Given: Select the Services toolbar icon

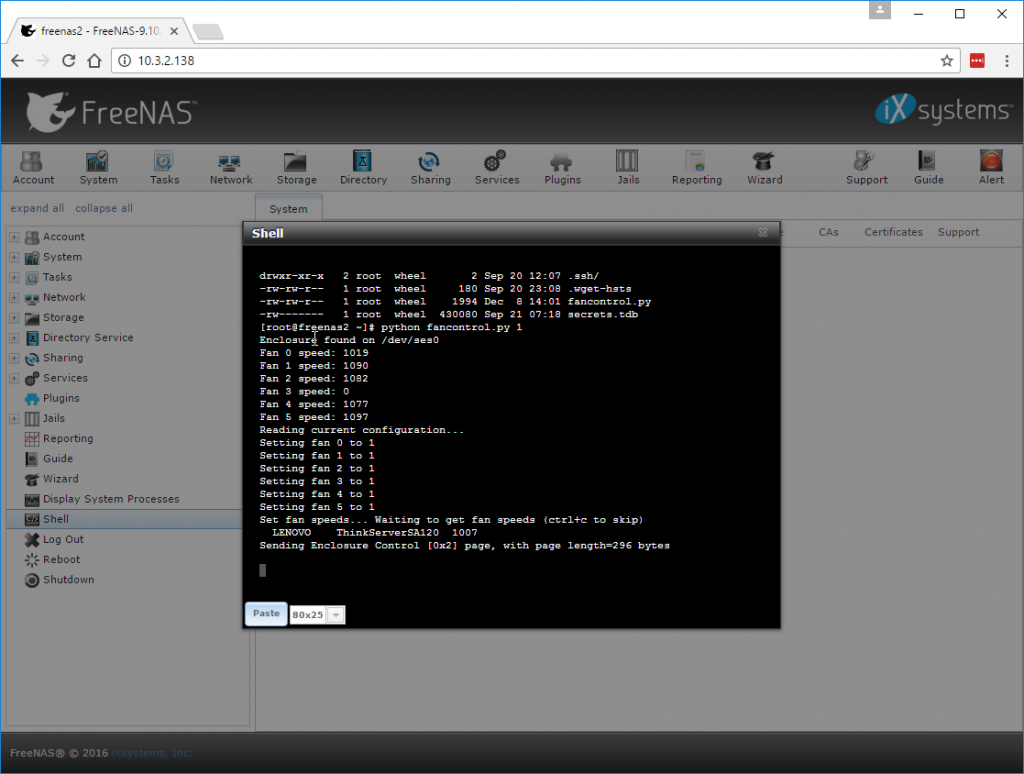Looking at the screenshot, I should pyautogui.click(x=497, y=165).
